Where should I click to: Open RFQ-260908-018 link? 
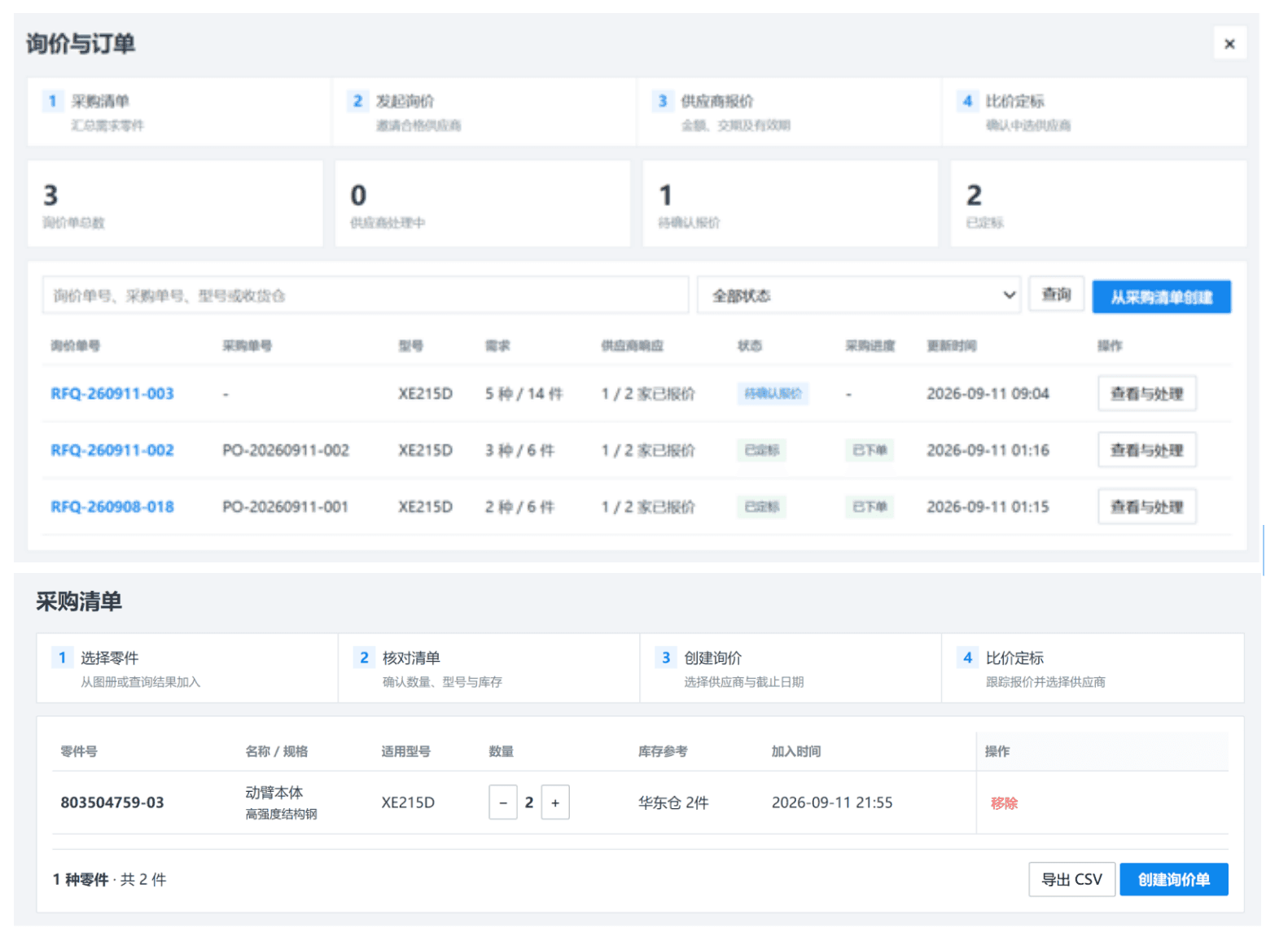[x=112, y=507]
